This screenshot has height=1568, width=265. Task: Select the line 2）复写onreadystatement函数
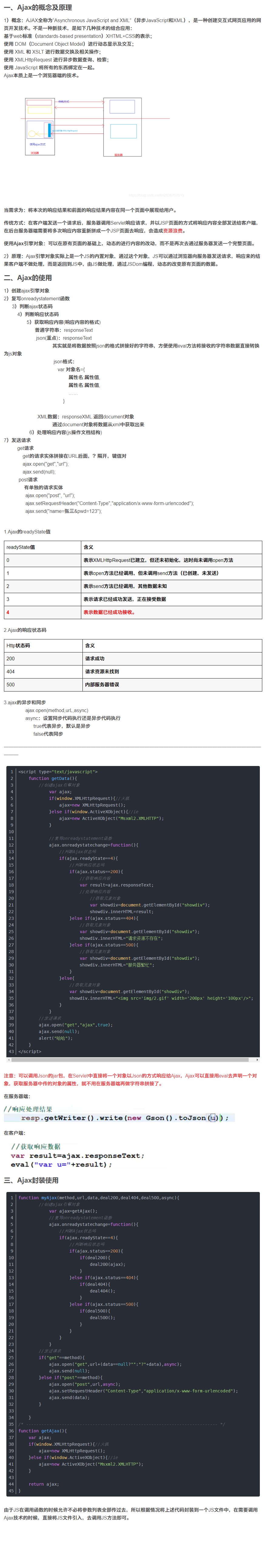[37, 299]
